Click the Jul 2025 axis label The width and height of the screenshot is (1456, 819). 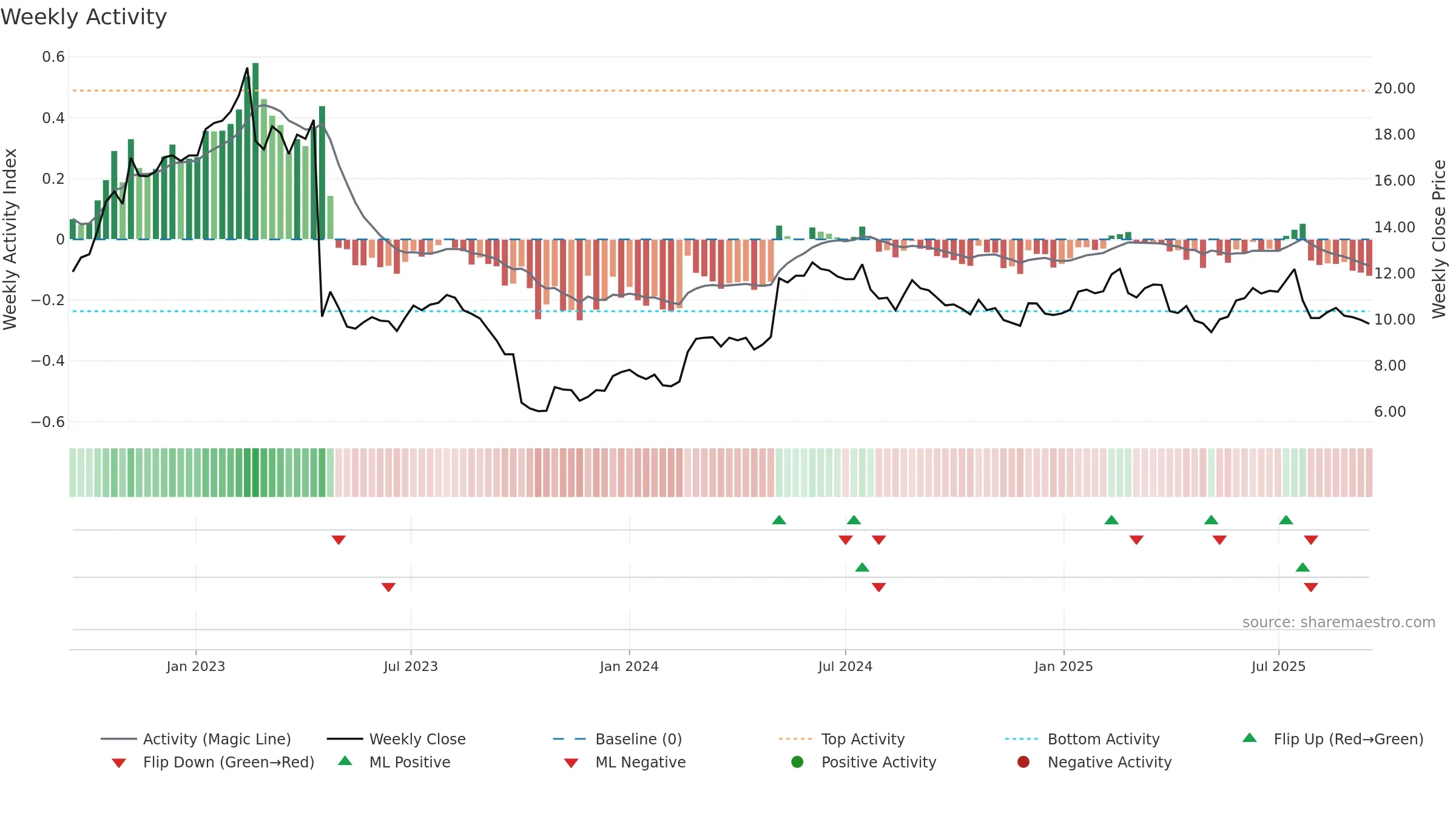pyautogui.click(x=1278, y=666)
